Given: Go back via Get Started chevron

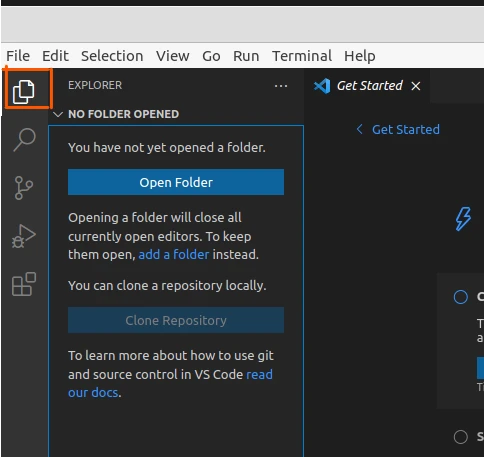Looking at the screenshot, I should click(359, 129).
